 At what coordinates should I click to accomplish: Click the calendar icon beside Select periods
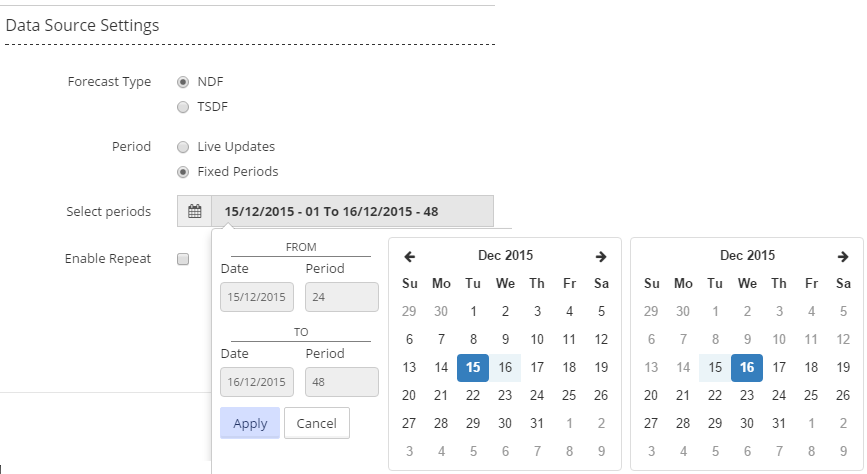click(x=195, y=211)
